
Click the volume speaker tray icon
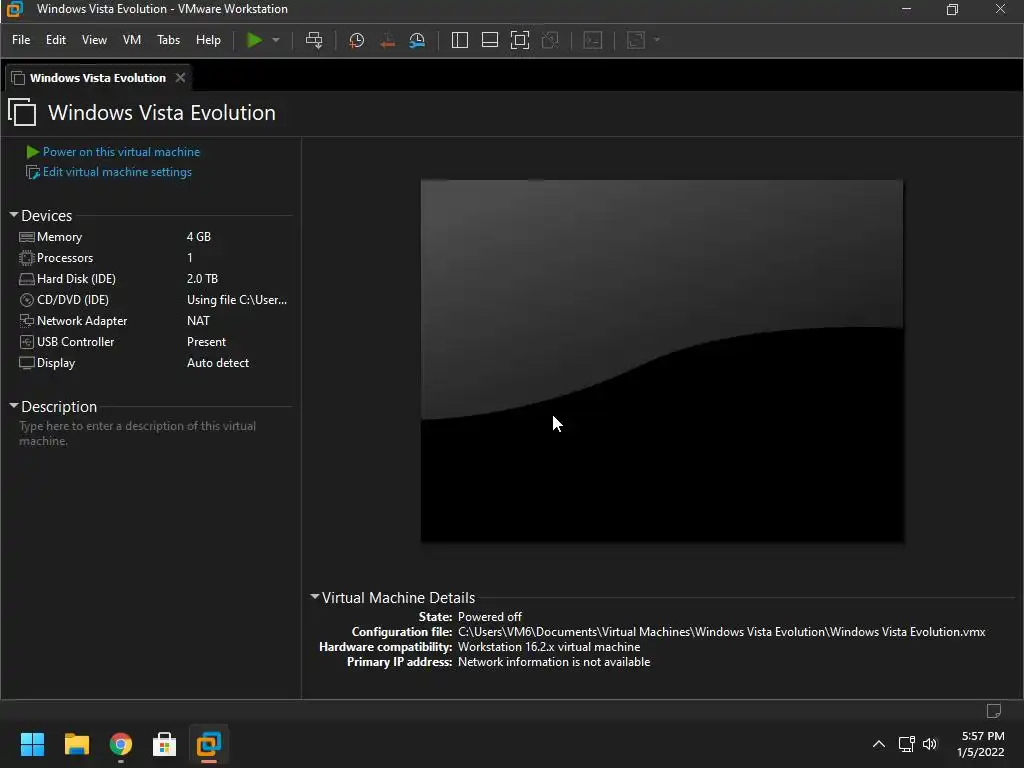930,744
